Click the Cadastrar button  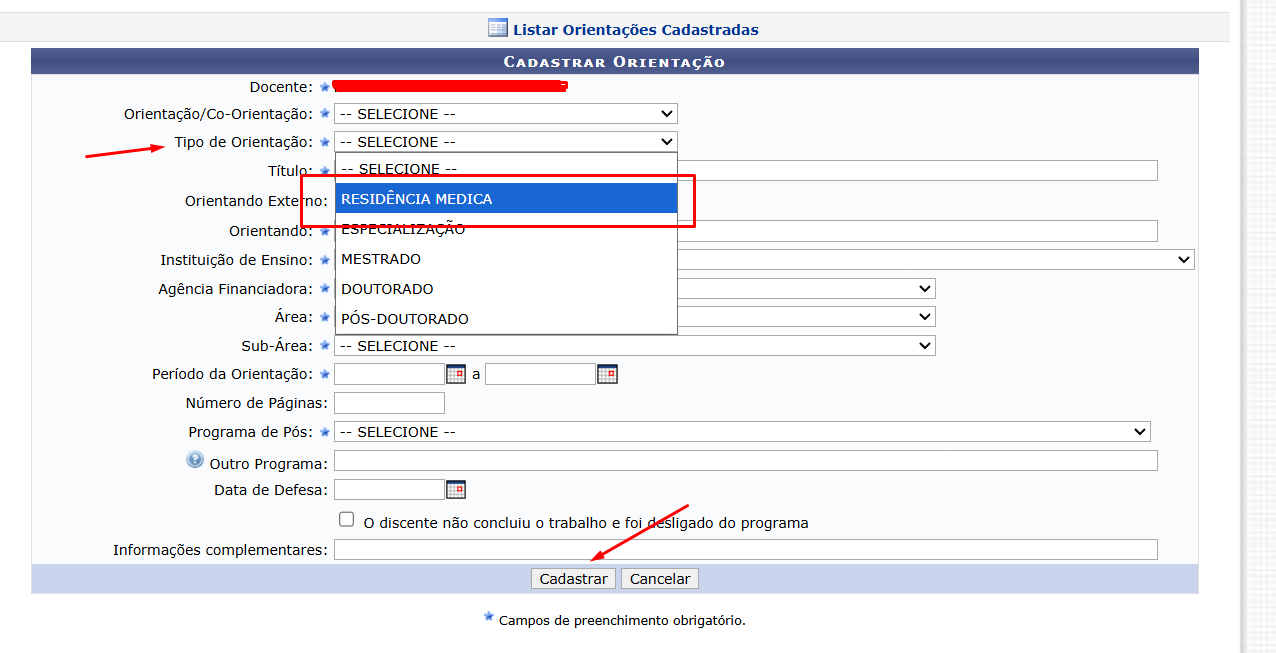point(573,579)
